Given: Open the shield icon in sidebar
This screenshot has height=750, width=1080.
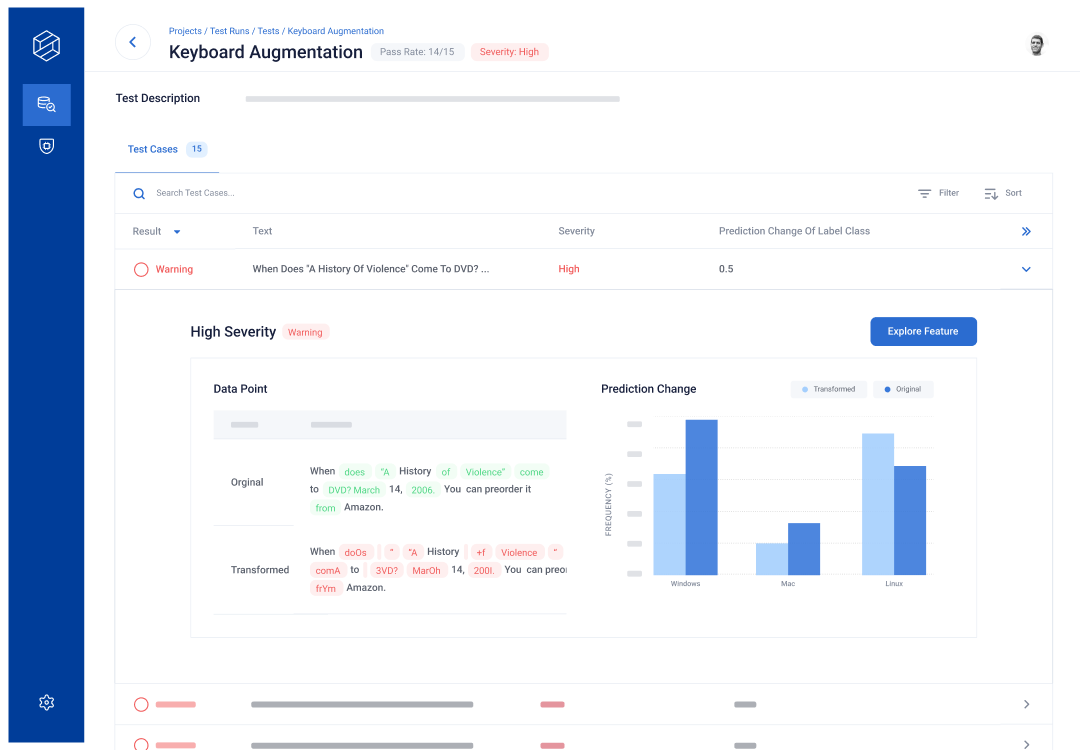Looking at the screenshot, I should coord(46,146).
